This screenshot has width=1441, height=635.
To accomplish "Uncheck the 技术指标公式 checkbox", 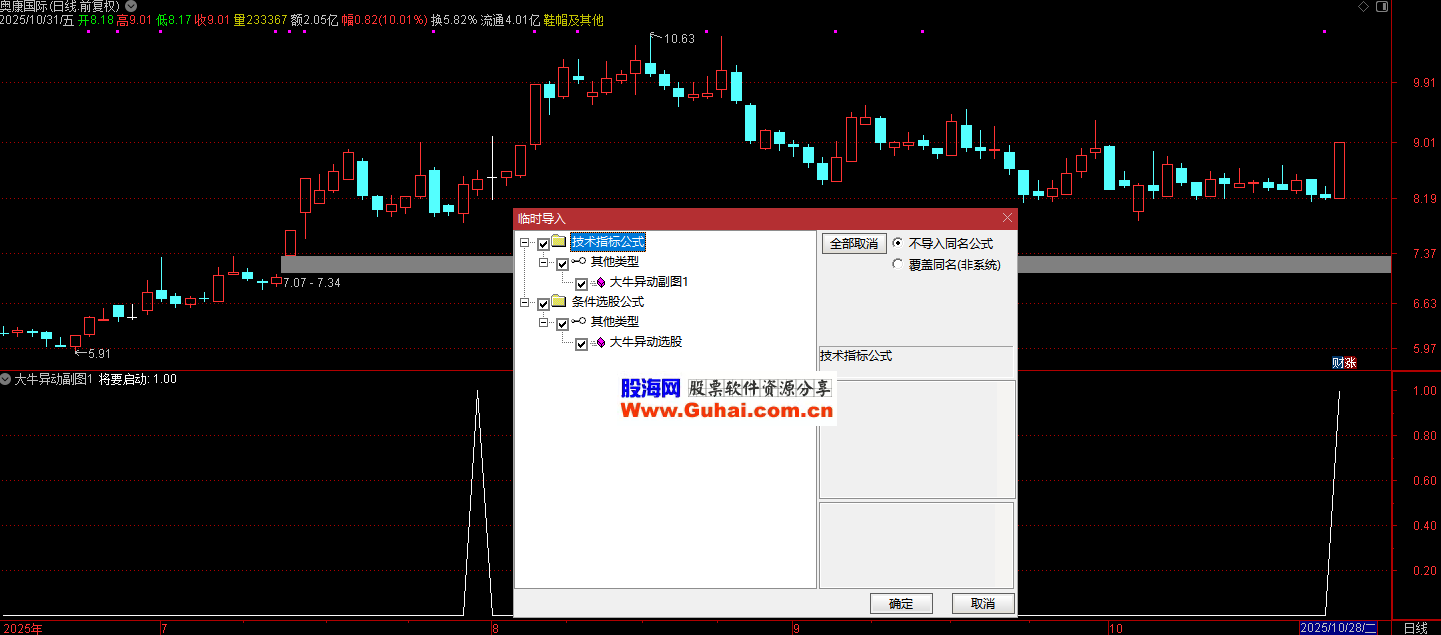I will (543, 243).
